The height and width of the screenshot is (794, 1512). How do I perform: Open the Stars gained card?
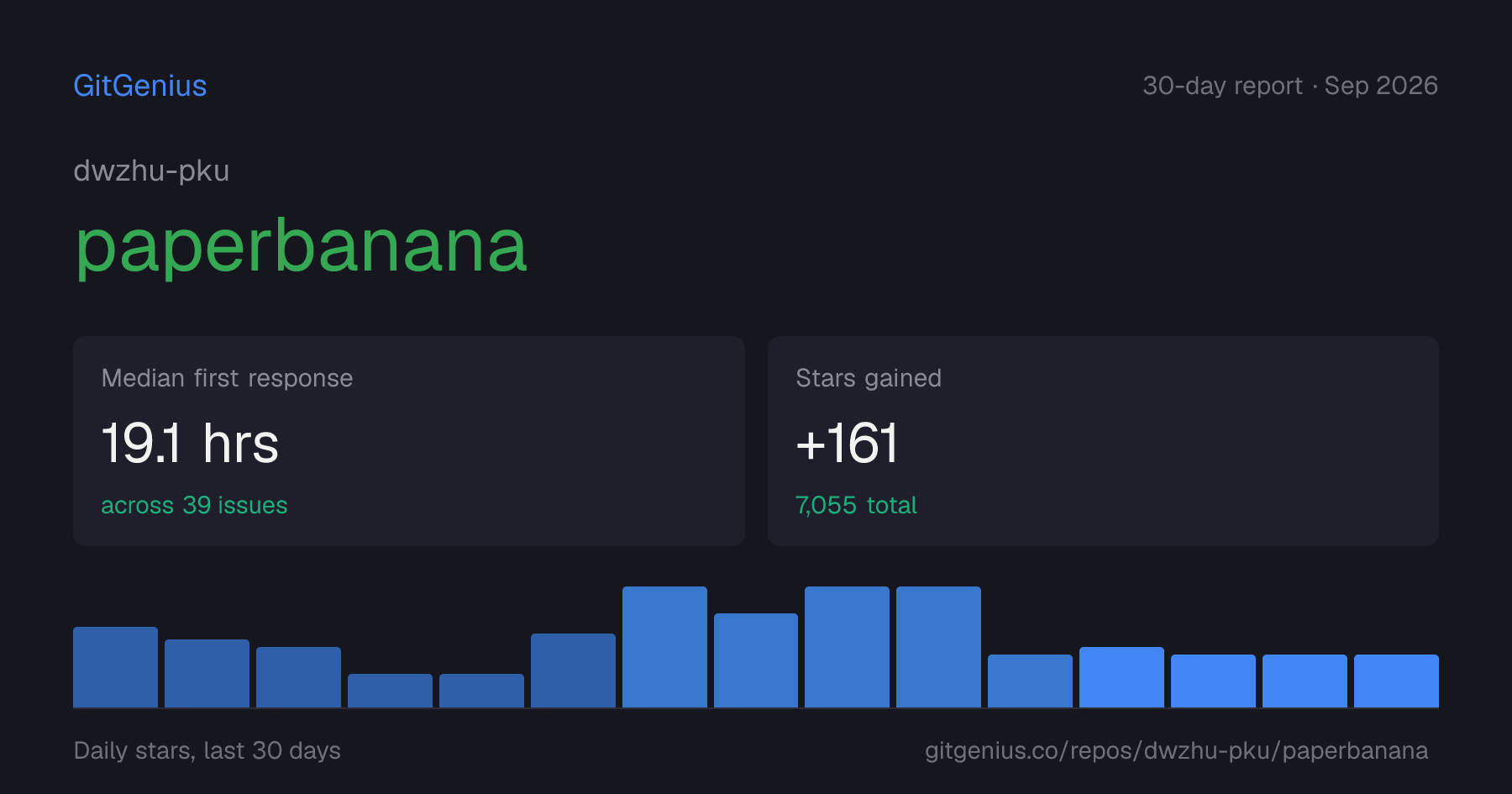pos(1103,441)
